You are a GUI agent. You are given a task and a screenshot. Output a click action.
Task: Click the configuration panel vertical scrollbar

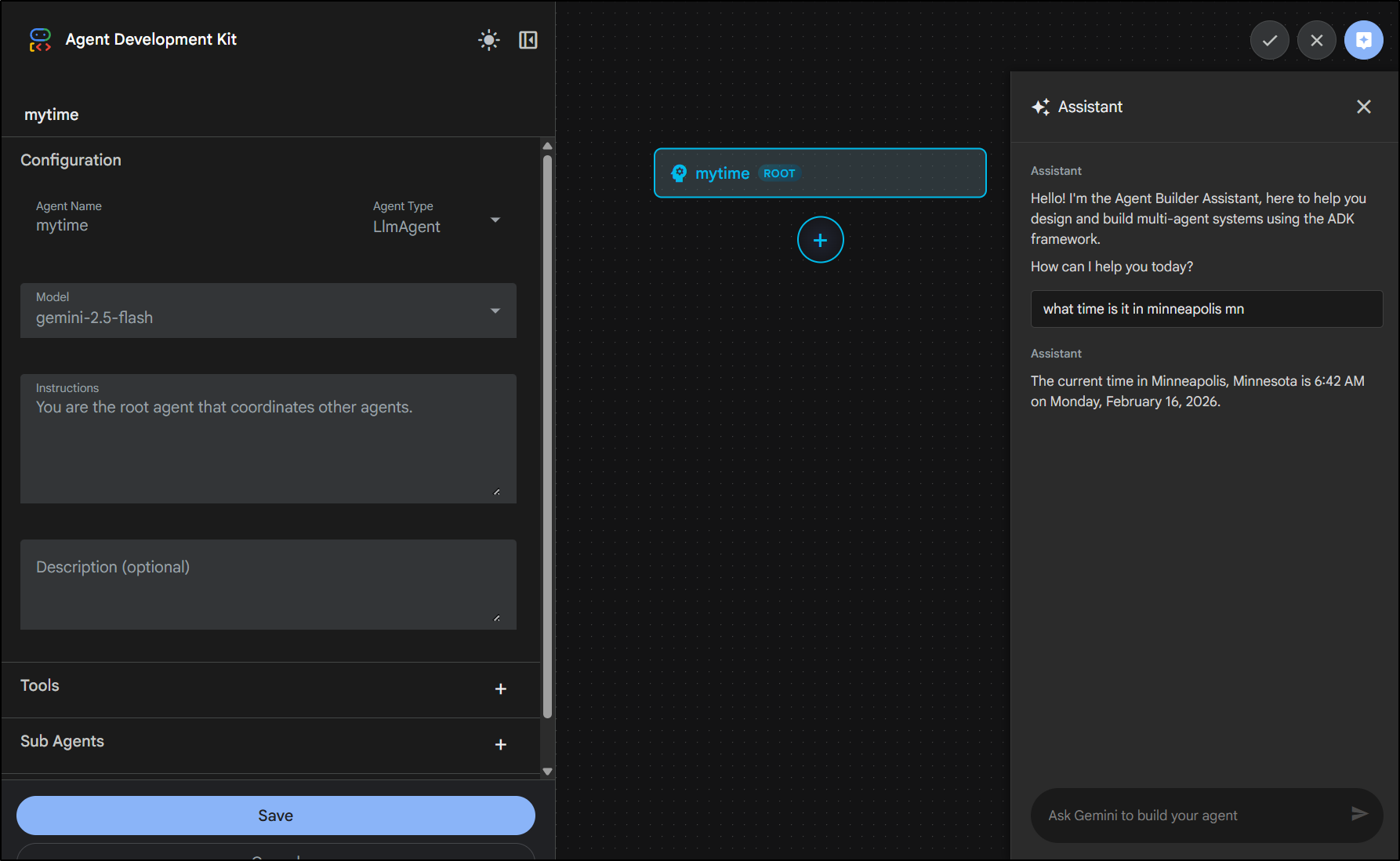pyautogui.click(x=547, y=435)
